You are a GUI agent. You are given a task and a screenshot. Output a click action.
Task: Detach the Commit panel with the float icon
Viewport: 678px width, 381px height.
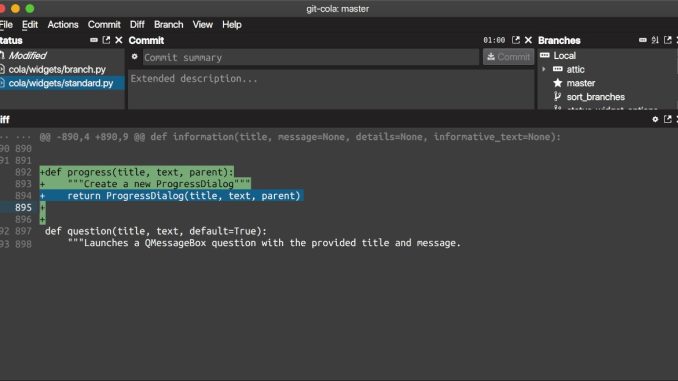516,40
